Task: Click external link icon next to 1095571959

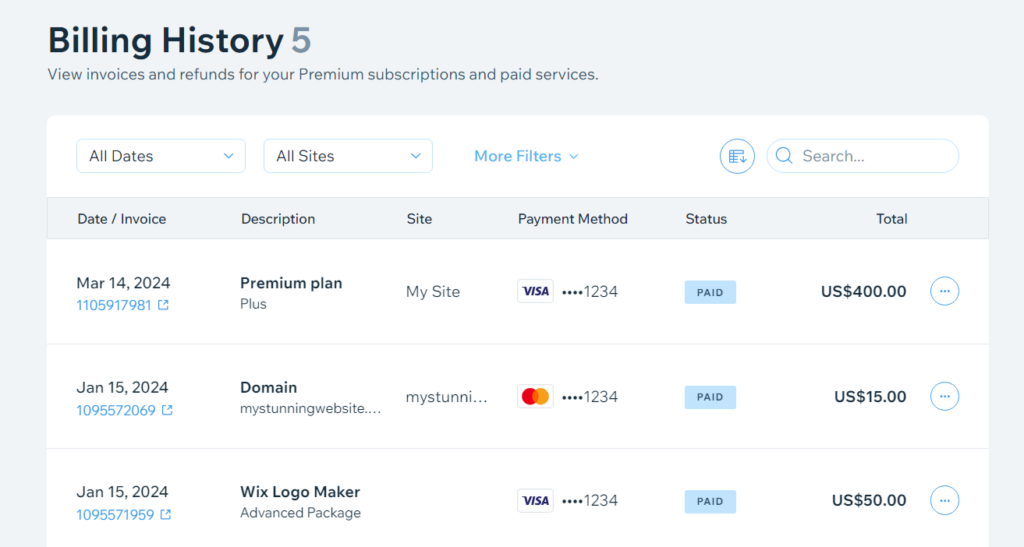Action: (x=166, y=514)
